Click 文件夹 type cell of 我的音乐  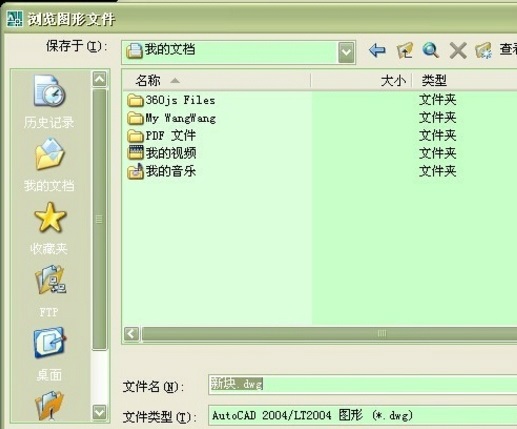coord(437,171)
